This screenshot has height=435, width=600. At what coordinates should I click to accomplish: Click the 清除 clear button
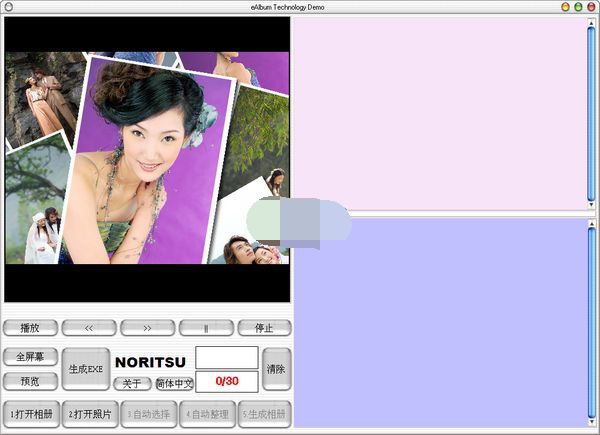(x=277, y=369)
